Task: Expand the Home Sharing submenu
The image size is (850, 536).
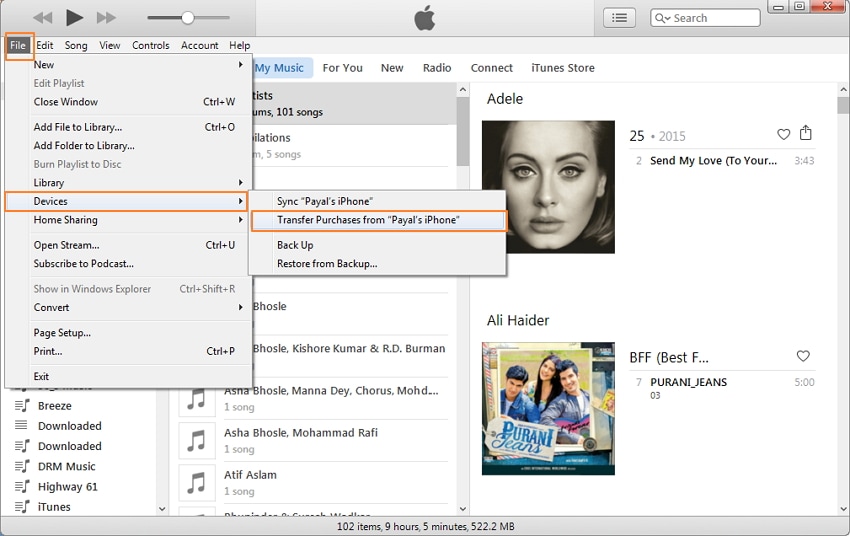Action: (128, 220)
